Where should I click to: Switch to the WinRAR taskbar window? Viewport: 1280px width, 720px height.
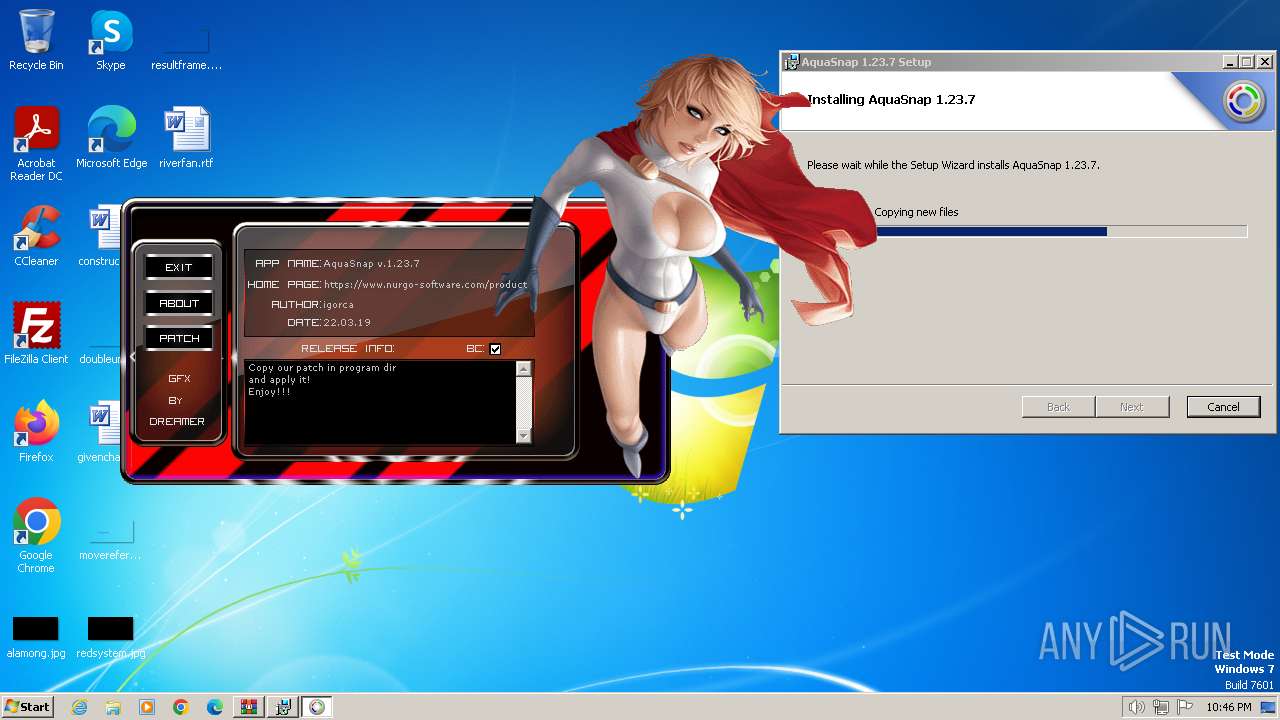point(249,707)
